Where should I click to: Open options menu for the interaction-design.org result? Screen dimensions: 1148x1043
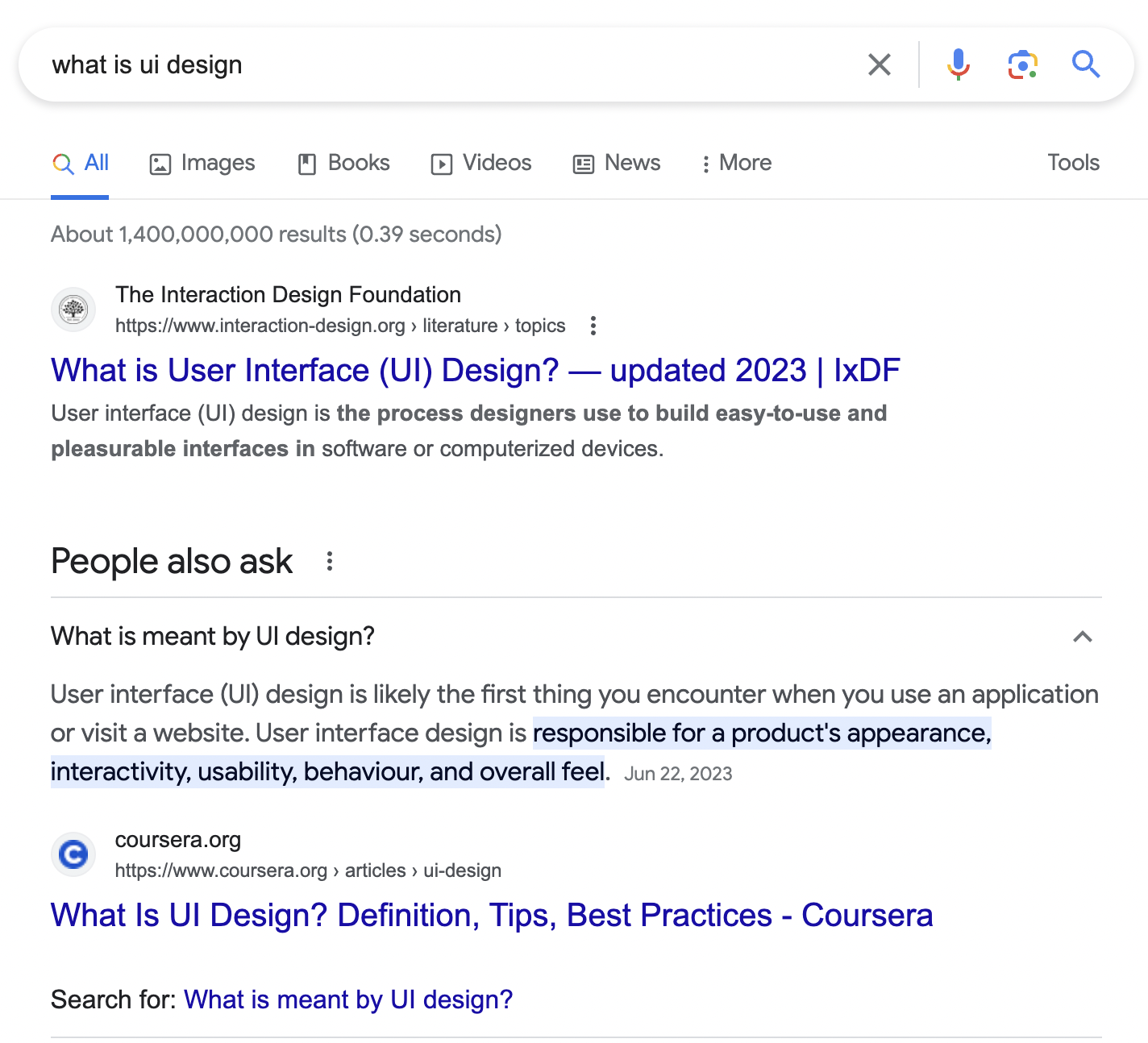pyautogui.click(x=593, y=326)
